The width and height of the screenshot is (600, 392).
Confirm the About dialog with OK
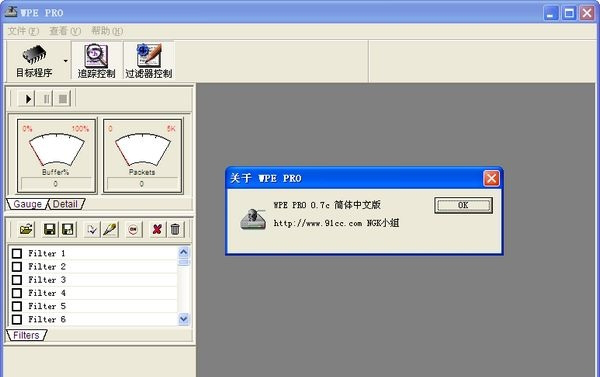pyautogui.click(x=463, y=205)
